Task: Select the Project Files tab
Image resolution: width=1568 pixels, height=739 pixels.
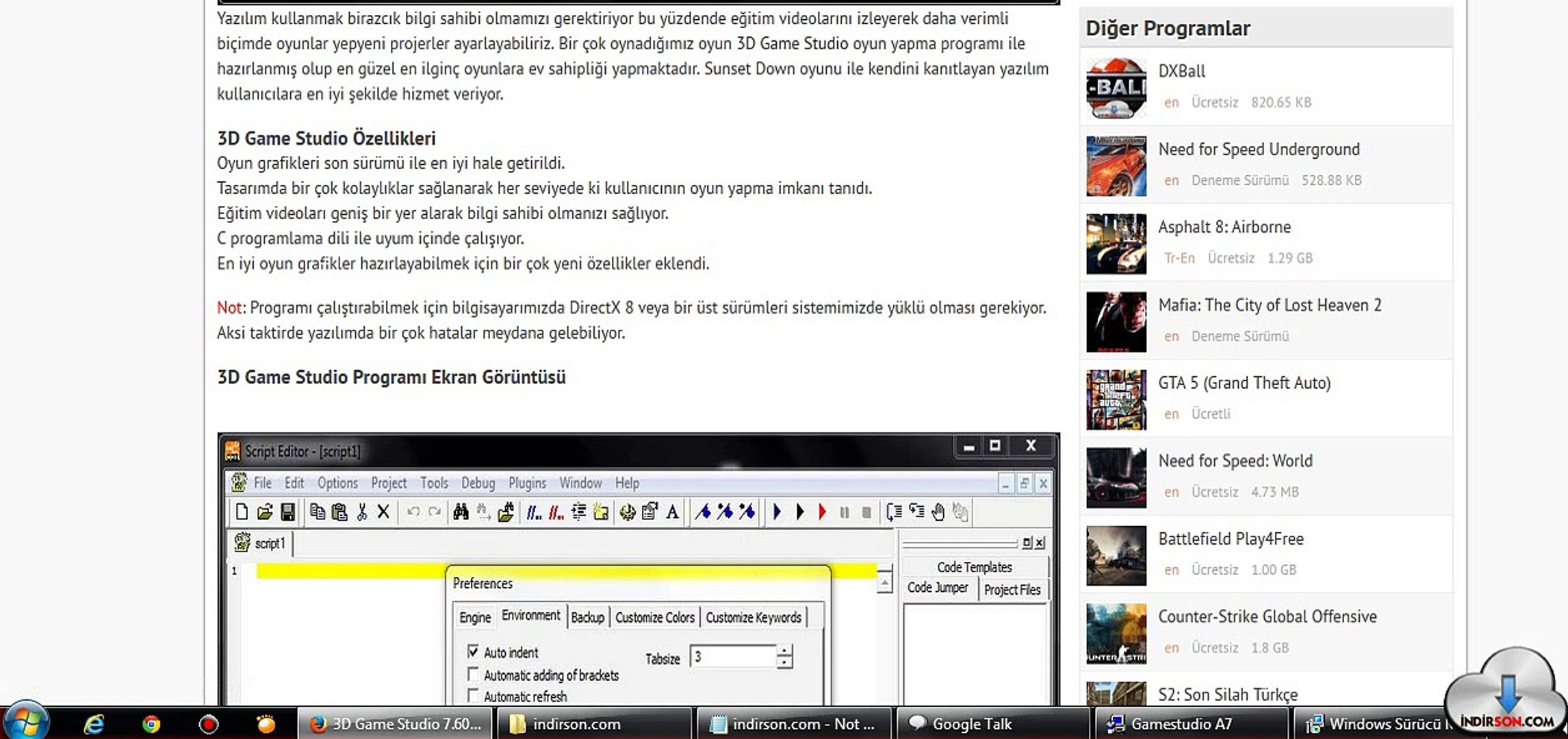Action: [1012, 589]
